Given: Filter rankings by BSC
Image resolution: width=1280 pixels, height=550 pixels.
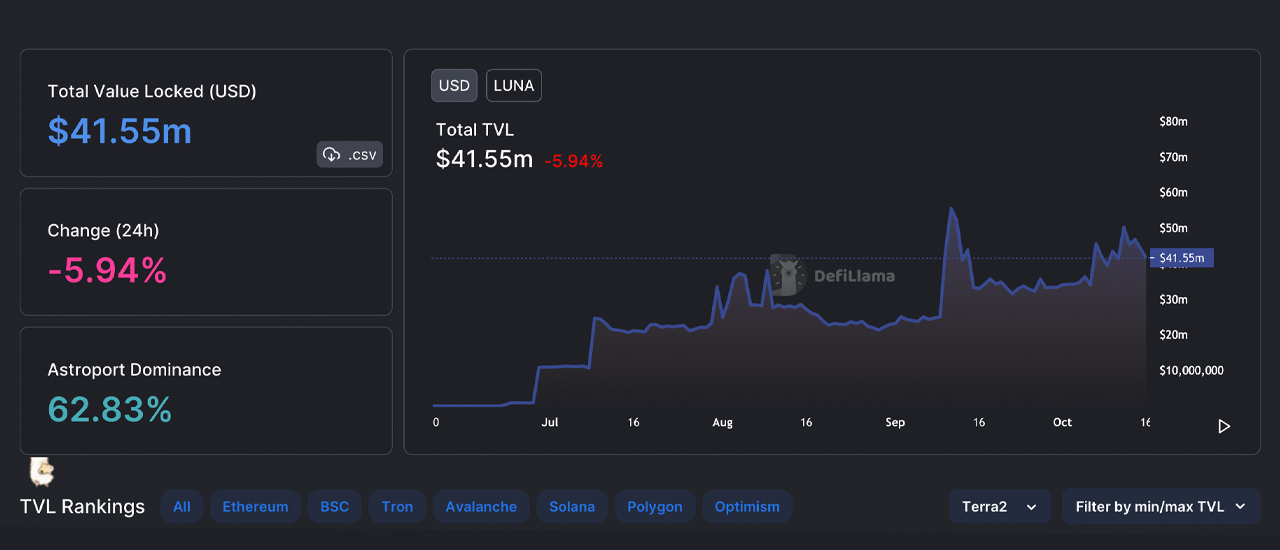Looking at the screenshot, I should click(334, 507).
